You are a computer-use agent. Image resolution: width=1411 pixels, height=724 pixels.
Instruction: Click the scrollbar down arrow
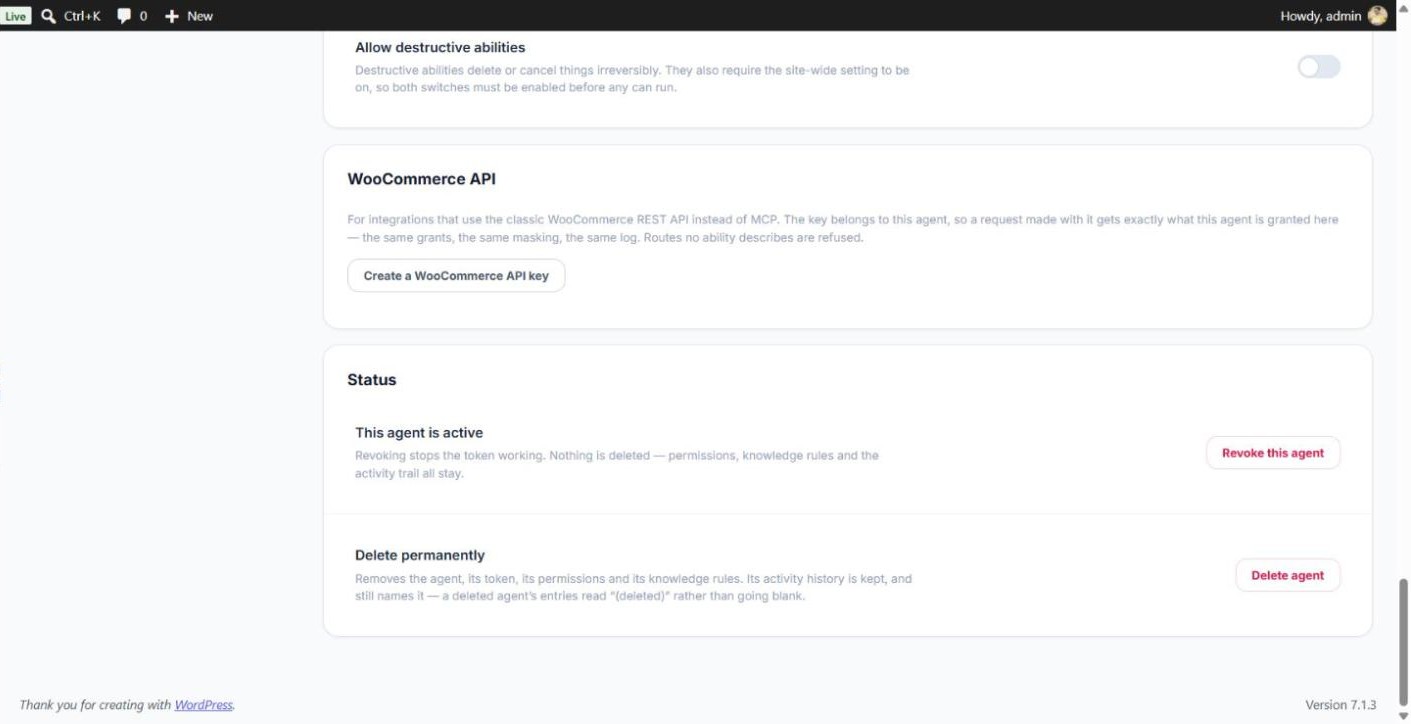[x=1403, y=716]
